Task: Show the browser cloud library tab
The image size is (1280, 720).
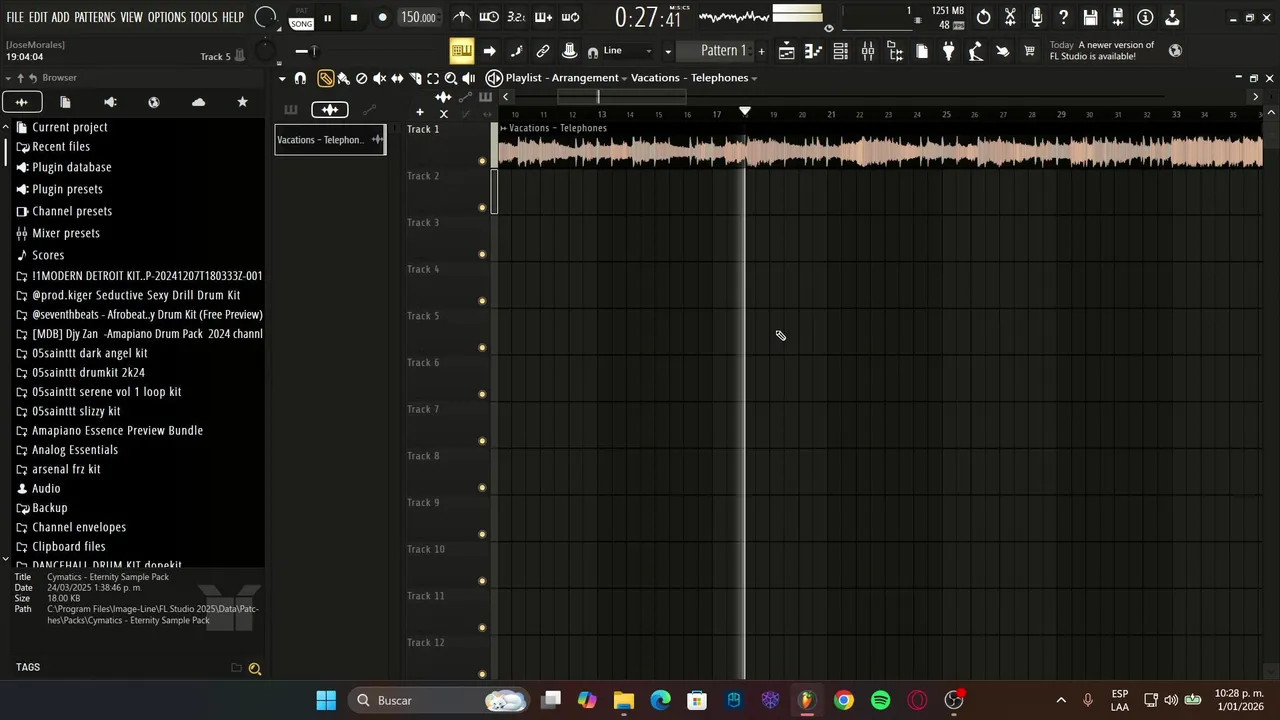Action: (x=198, y=102)
